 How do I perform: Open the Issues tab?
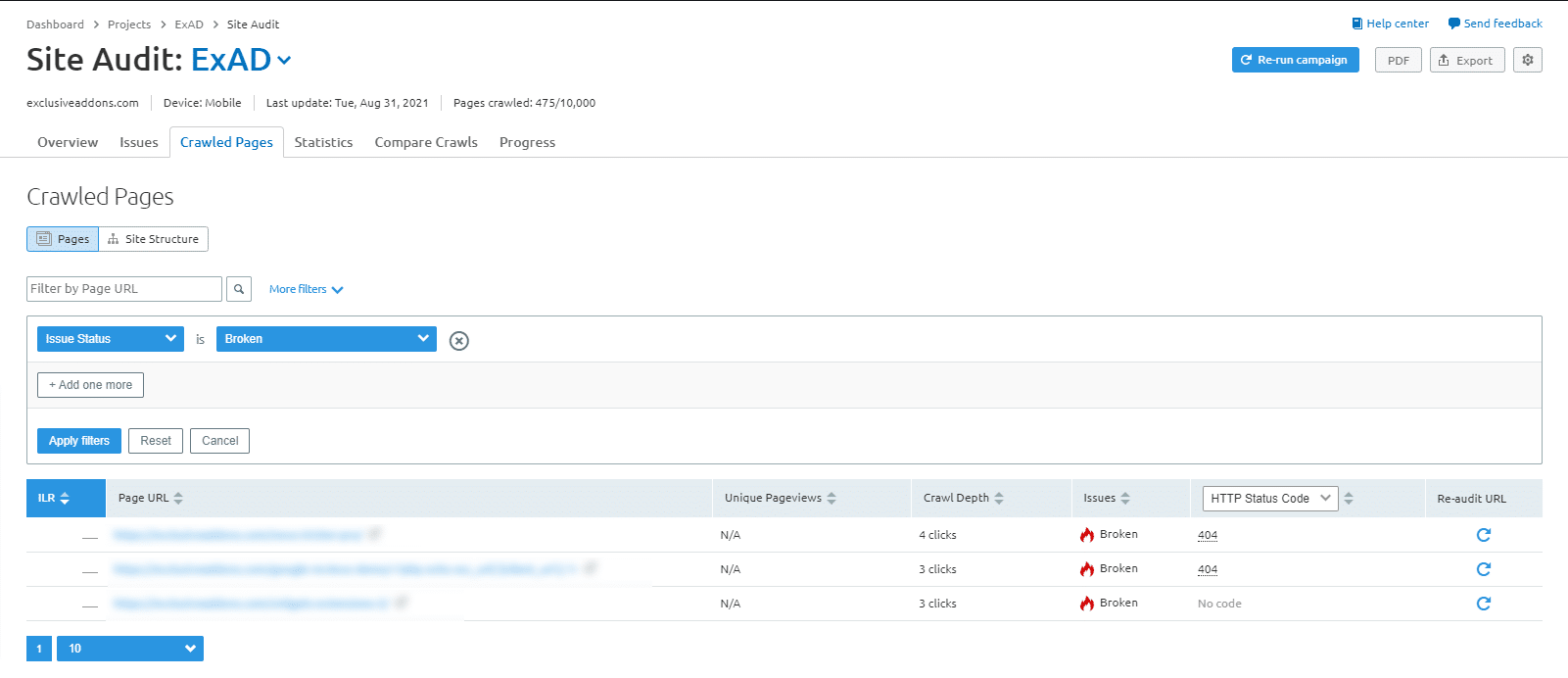[x=139, y=142]
